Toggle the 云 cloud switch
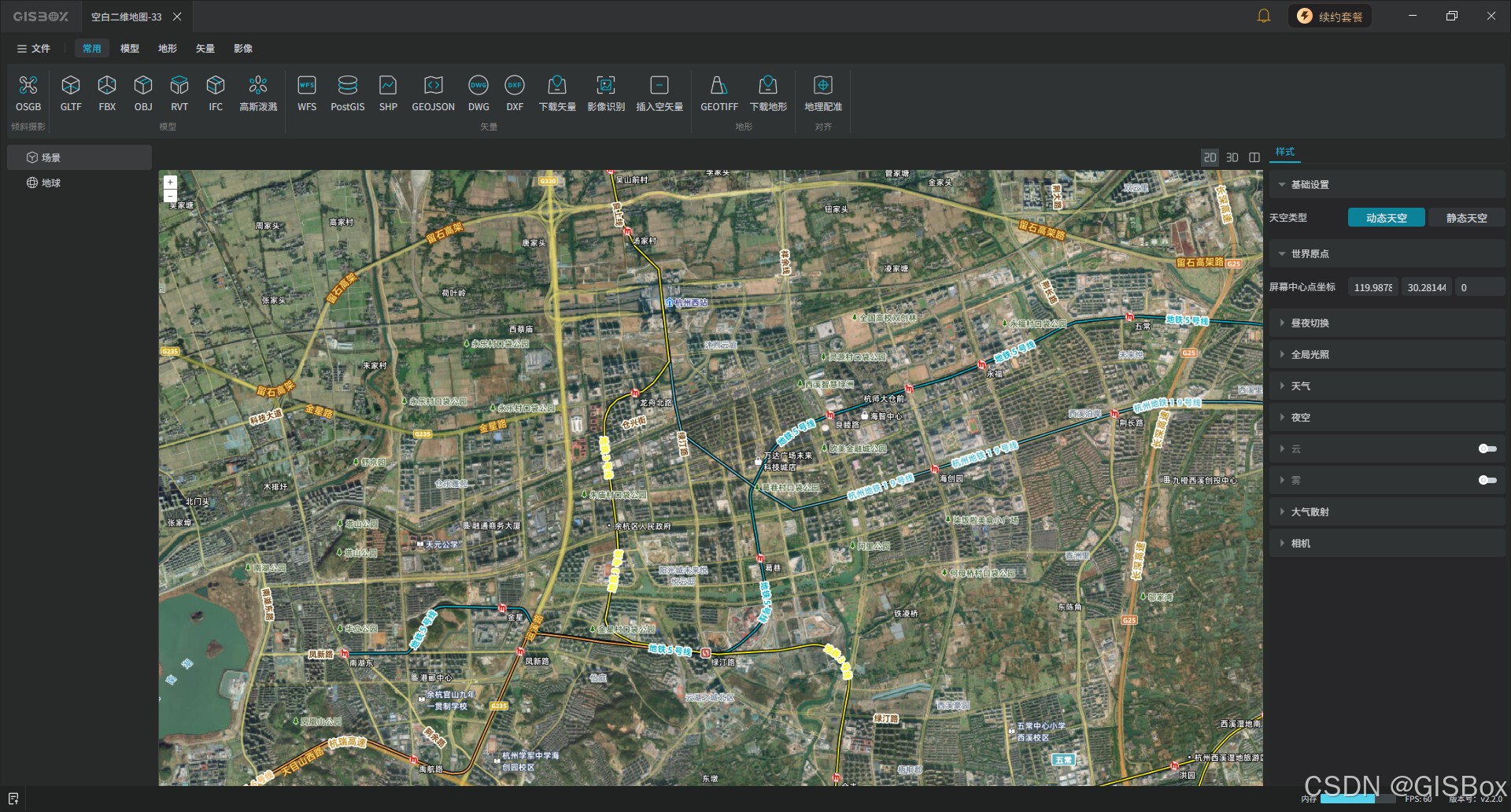 pyautogui.click(x=1487, y=448)
